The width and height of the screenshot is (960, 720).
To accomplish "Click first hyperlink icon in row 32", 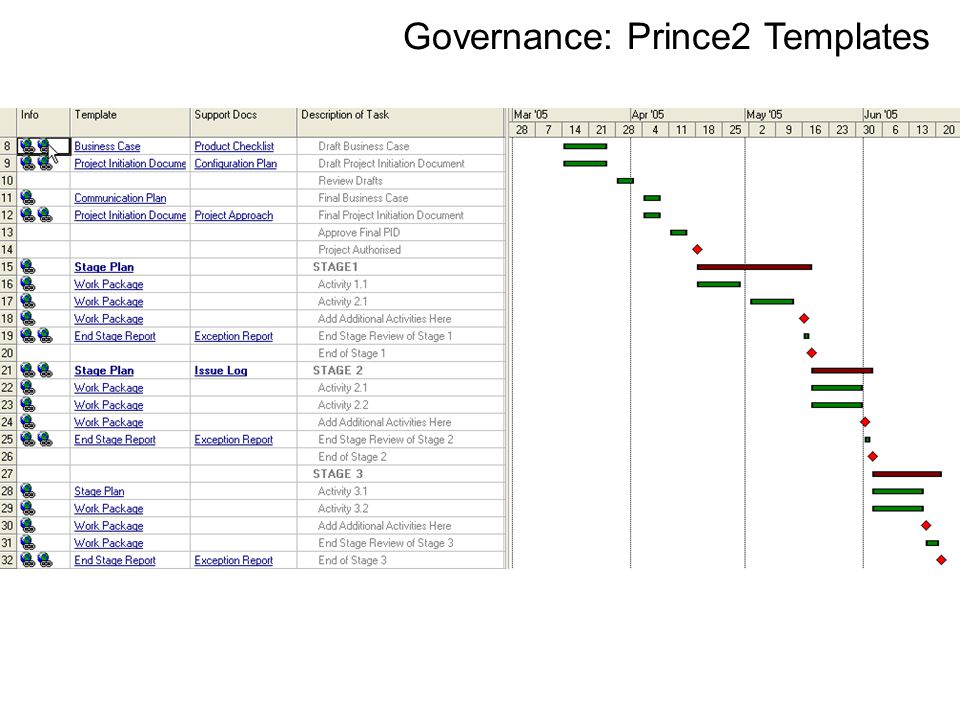I will tap(28, 560).
